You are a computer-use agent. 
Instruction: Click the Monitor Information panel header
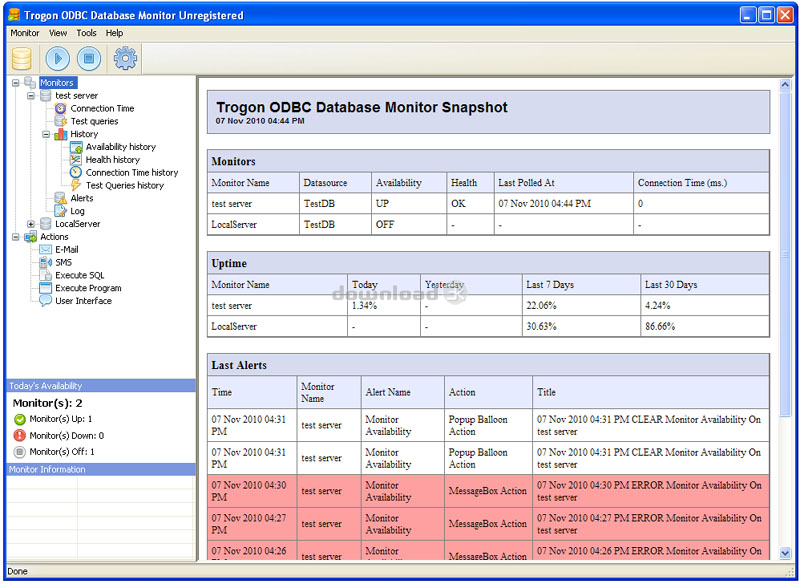[101, 469]
